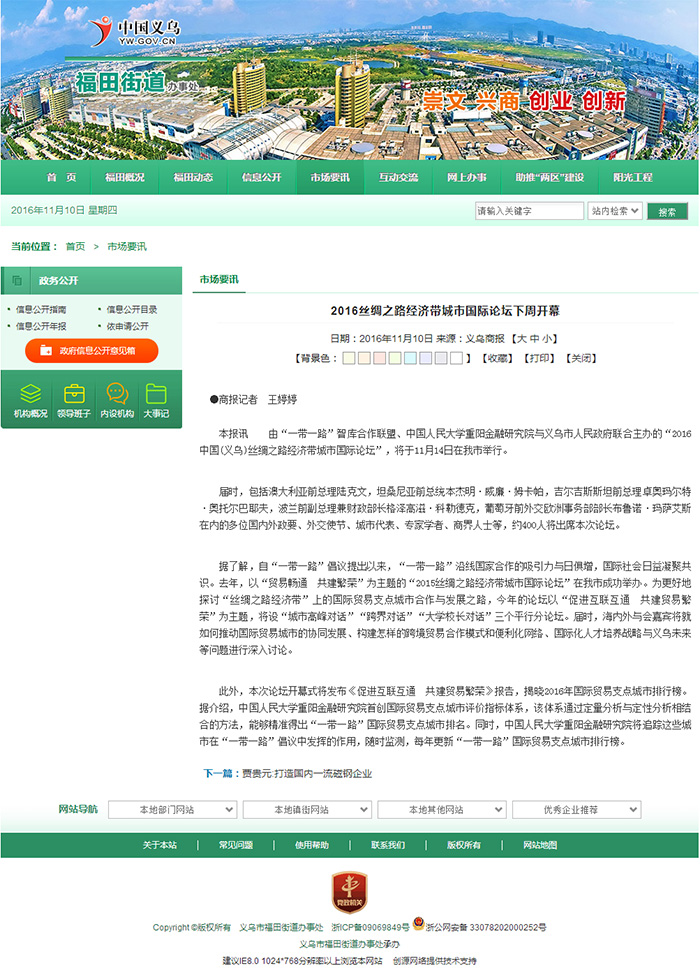The image size is (700, 980).
Task: Expand the 优秀企业推荐 dropdown
Action: point(575,809)
